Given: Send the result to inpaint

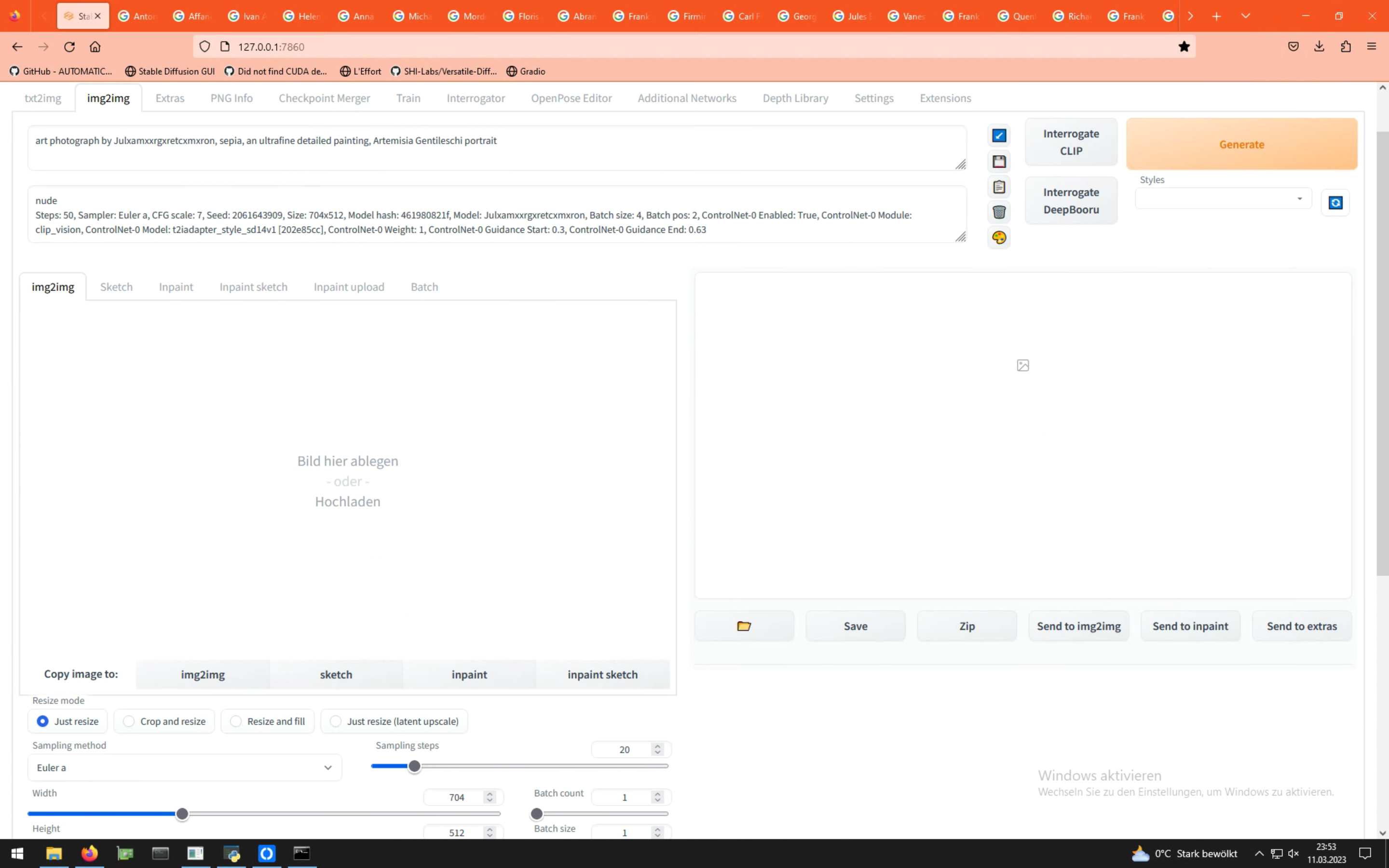Looking at the screenshot, I should click(1190, 626).
